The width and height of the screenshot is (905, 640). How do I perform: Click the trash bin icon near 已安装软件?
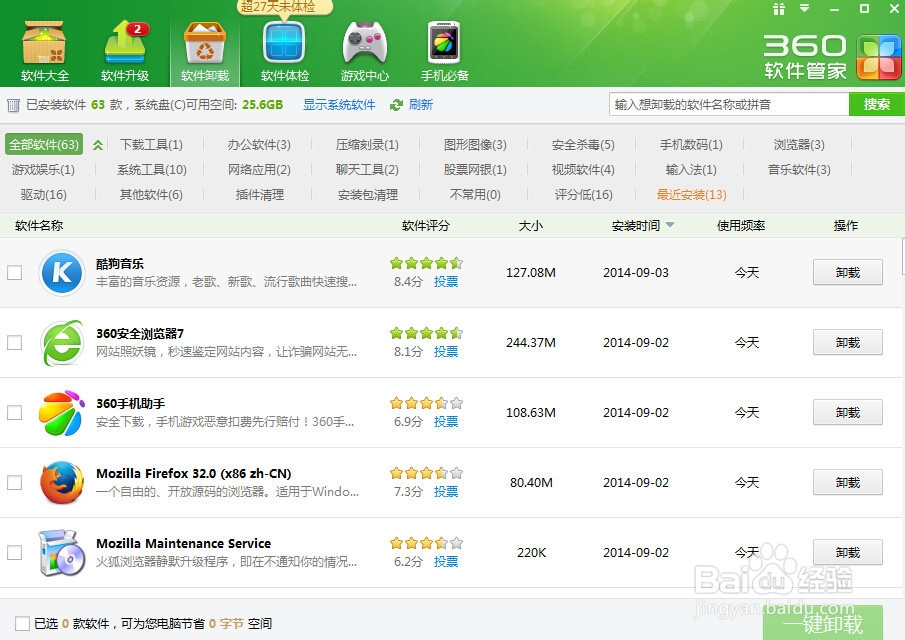coord(13,106)
